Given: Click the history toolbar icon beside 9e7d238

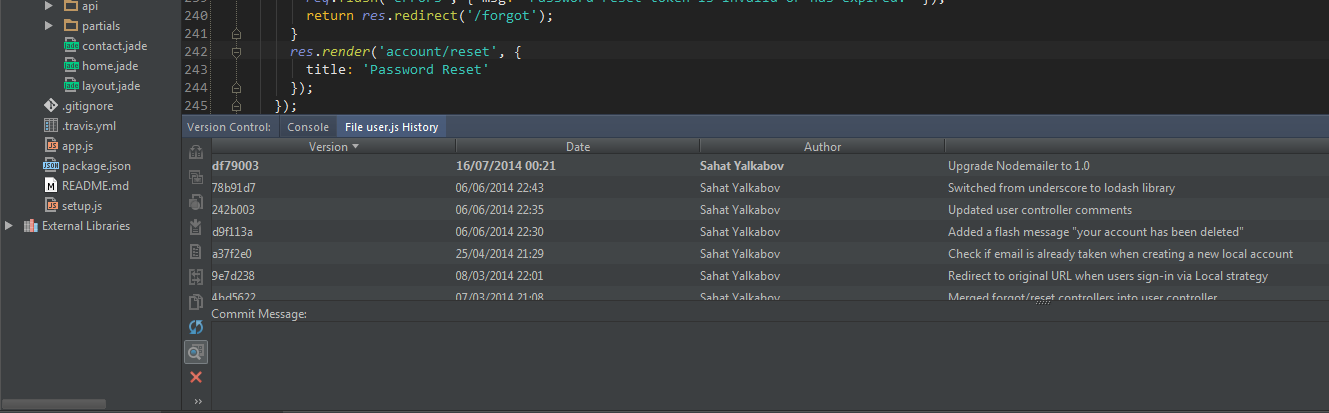Looking at the screenshot, I should coord(196,277).
